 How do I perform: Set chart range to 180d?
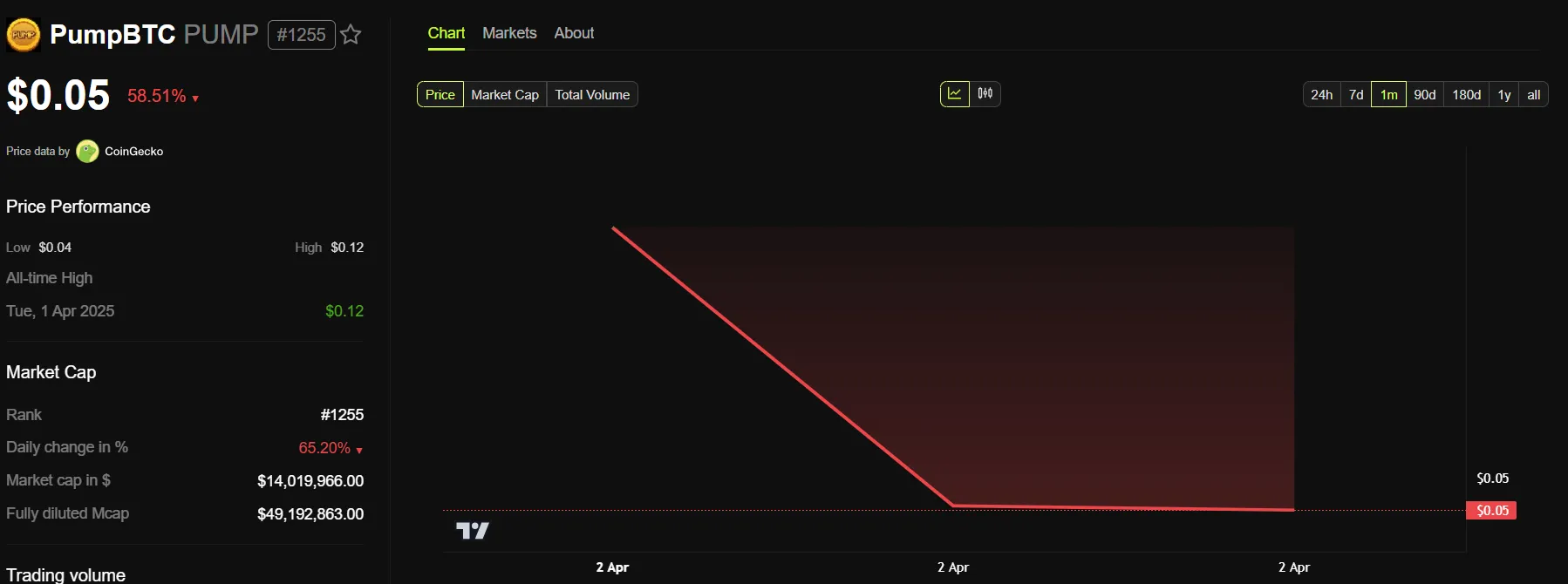[1467, 94]
